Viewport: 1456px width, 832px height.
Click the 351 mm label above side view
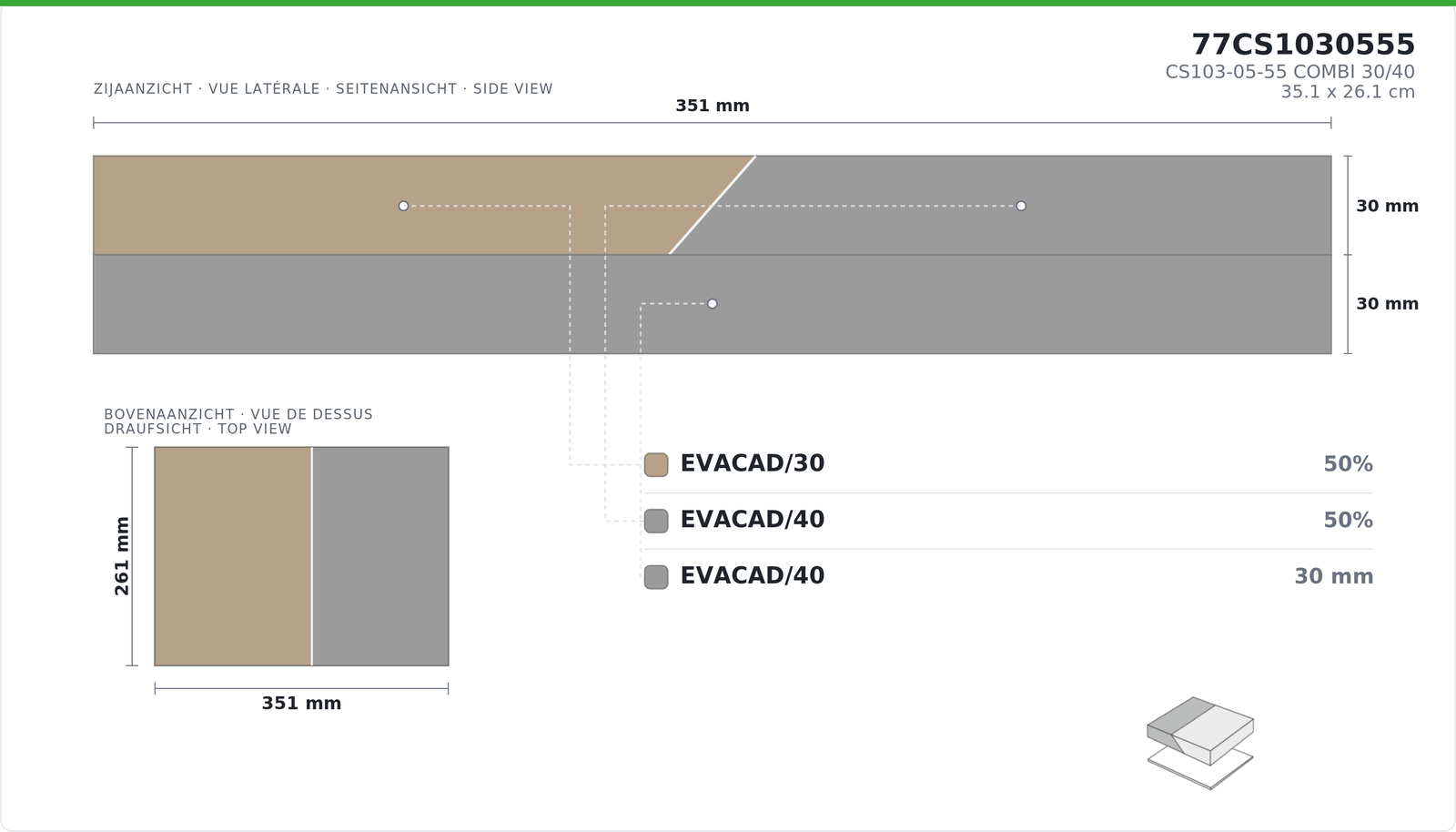pos(713,106)
